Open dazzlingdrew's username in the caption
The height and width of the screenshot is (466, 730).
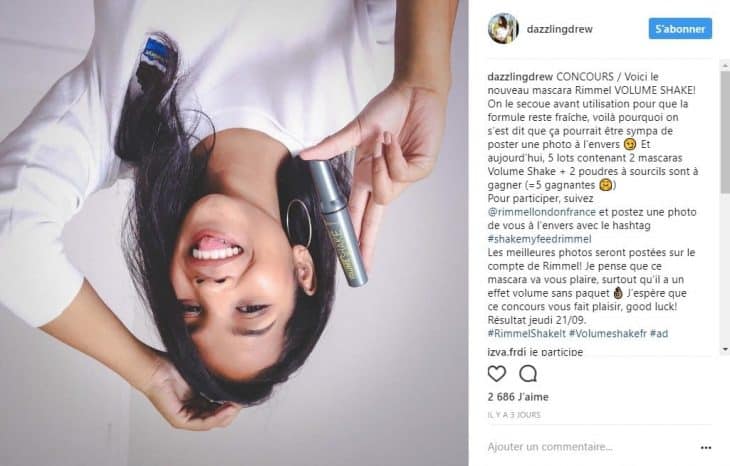(x=520, y=76)
